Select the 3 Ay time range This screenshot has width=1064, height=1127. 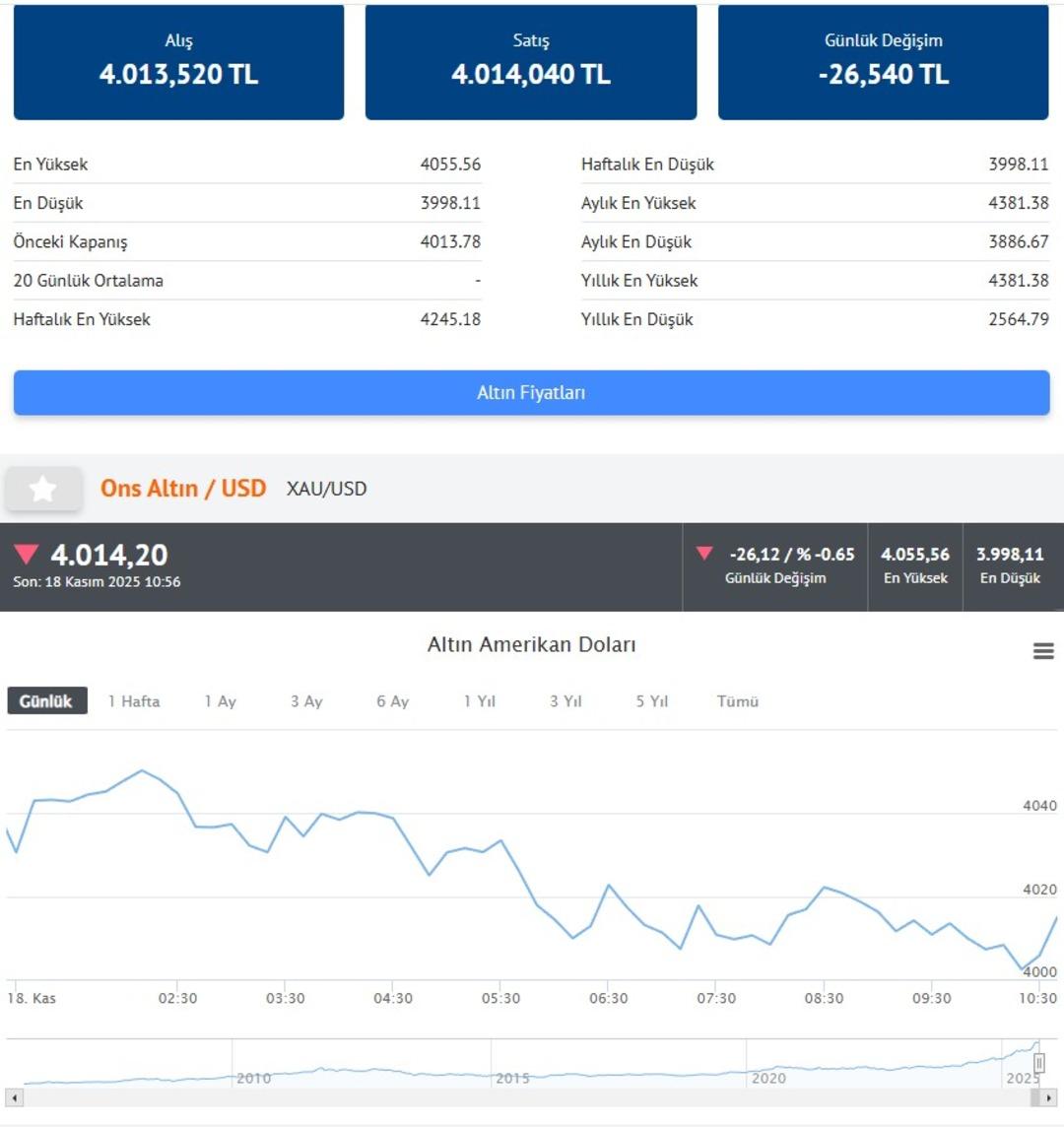click(x=306, y=701)
